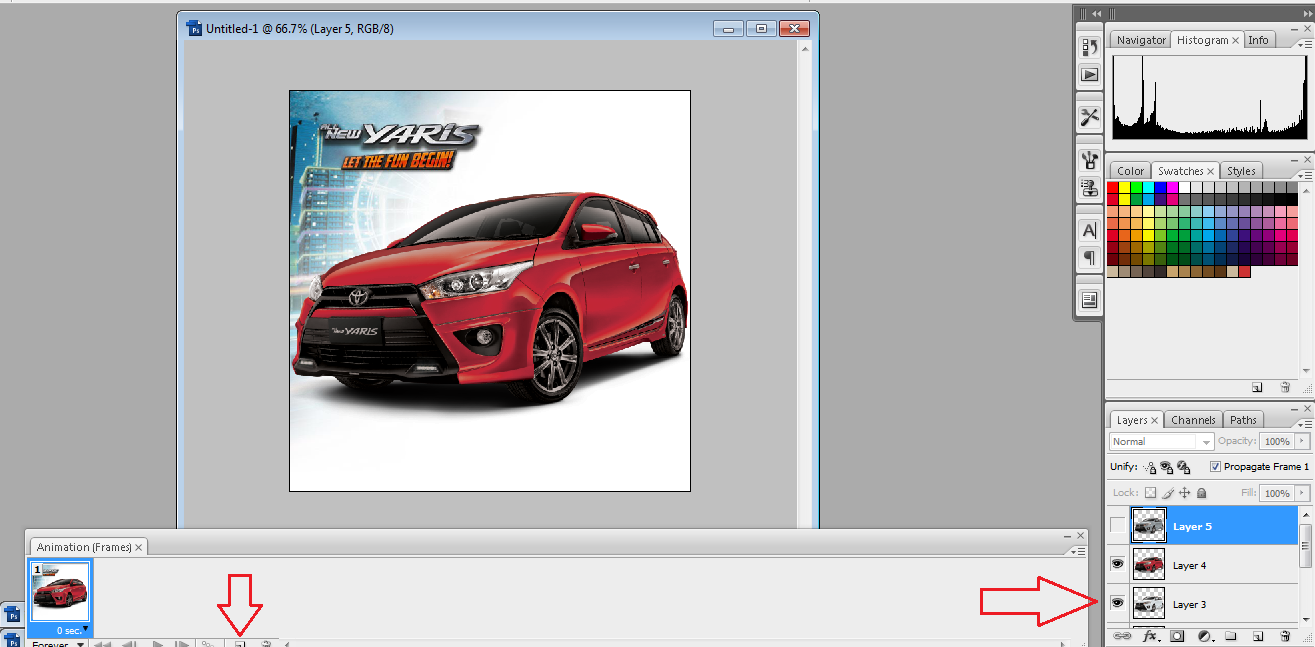
Task: Open the Character panel icon
Action: pos(1090,230)
